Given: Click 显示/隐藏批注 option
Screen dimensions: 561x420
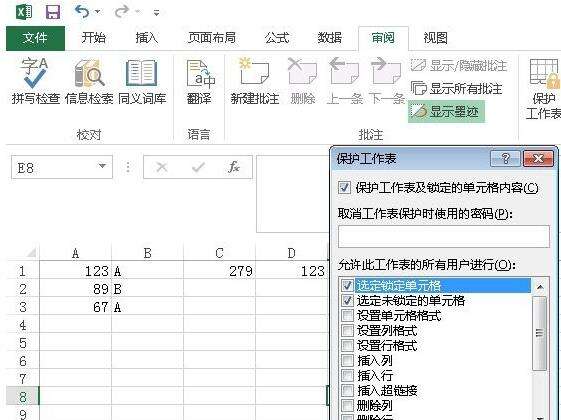Looking at the screenshot, I should [459, 65].
